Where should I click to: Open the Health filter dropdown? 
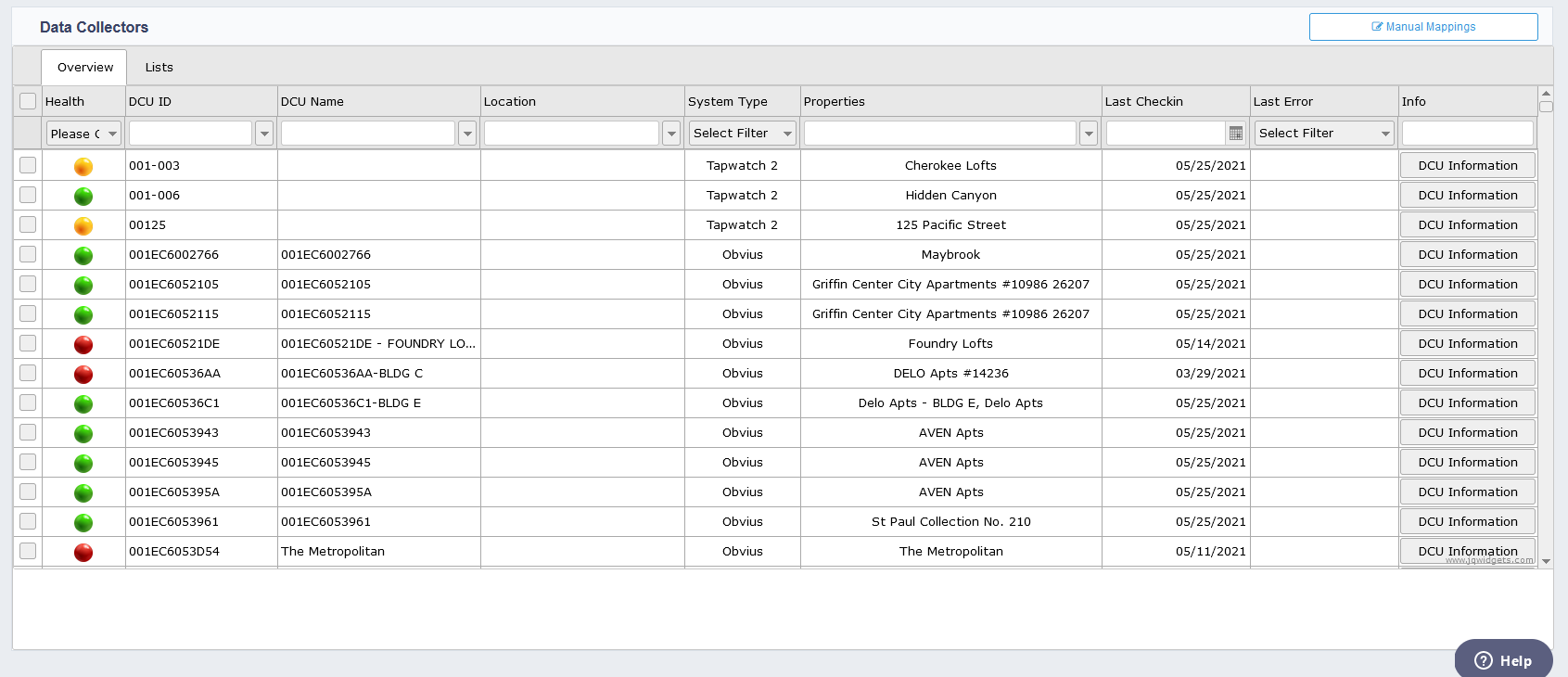click(83, 134)
